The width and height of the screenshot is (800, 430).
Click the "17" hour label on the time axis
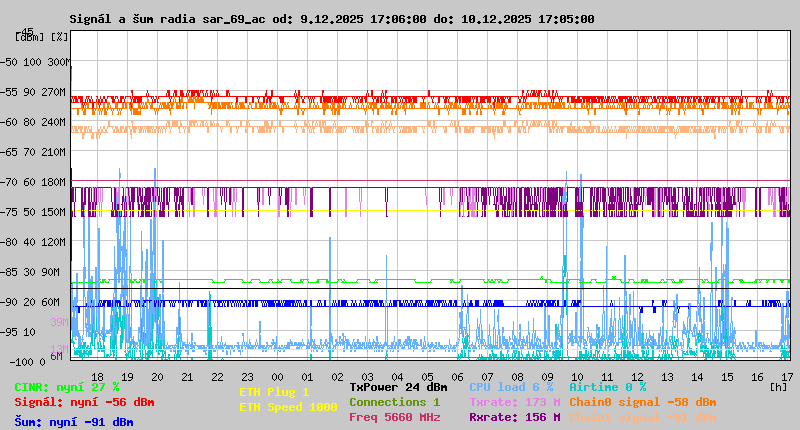tap(787, 377)
